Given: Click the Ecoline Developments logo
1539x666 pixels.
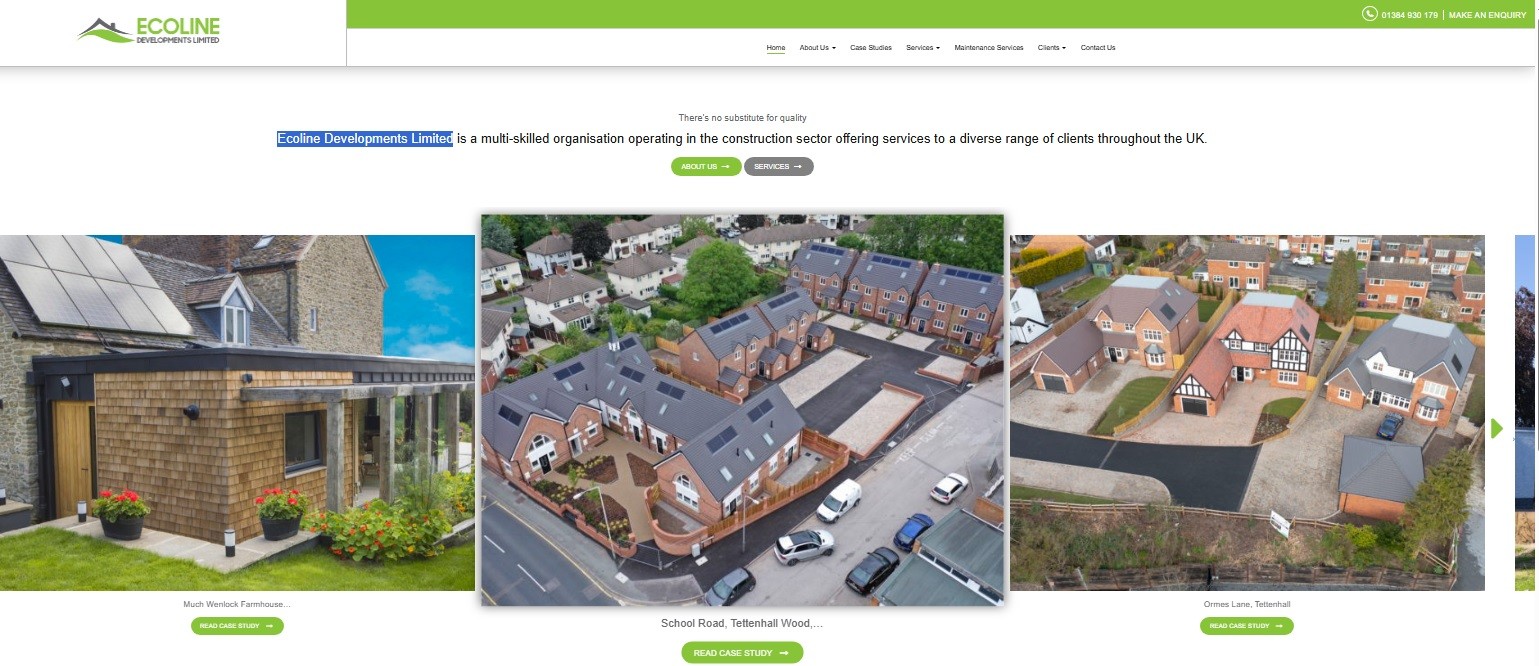Looking at the screenshot, I should 149,31.
